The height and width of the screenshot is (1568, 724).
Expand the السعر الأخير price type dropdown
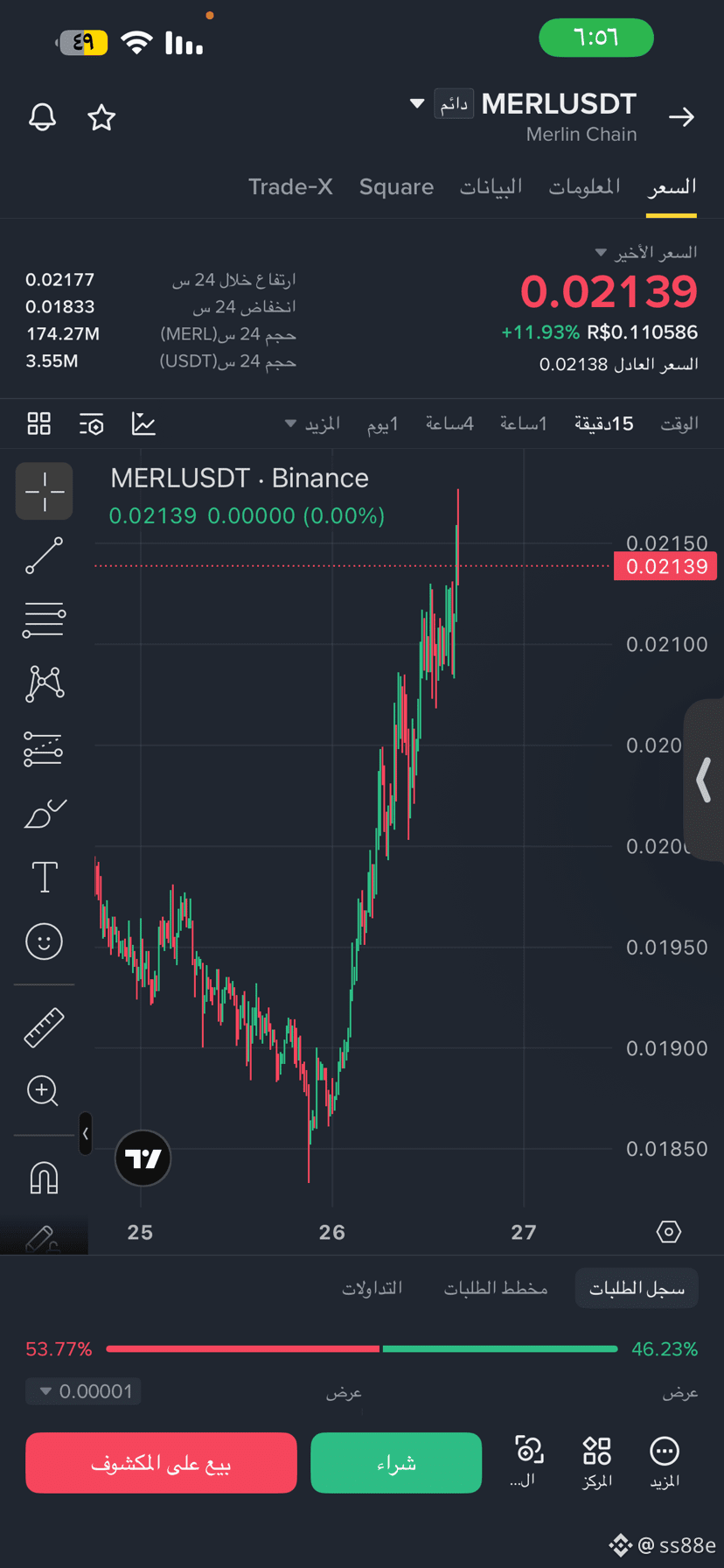coord(601,253)
